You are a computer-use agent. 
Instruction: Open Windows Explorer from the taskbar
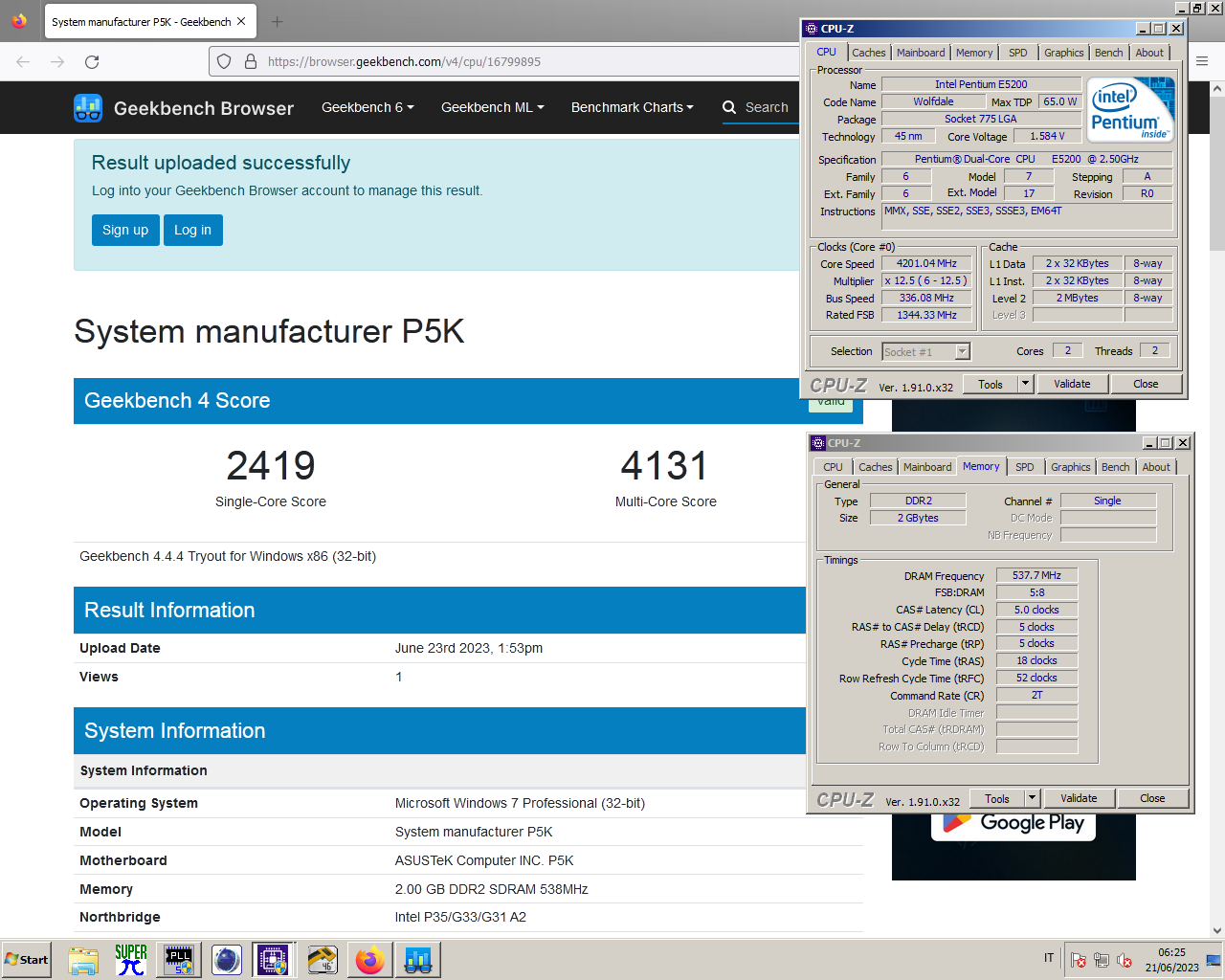tap(83, 960)
